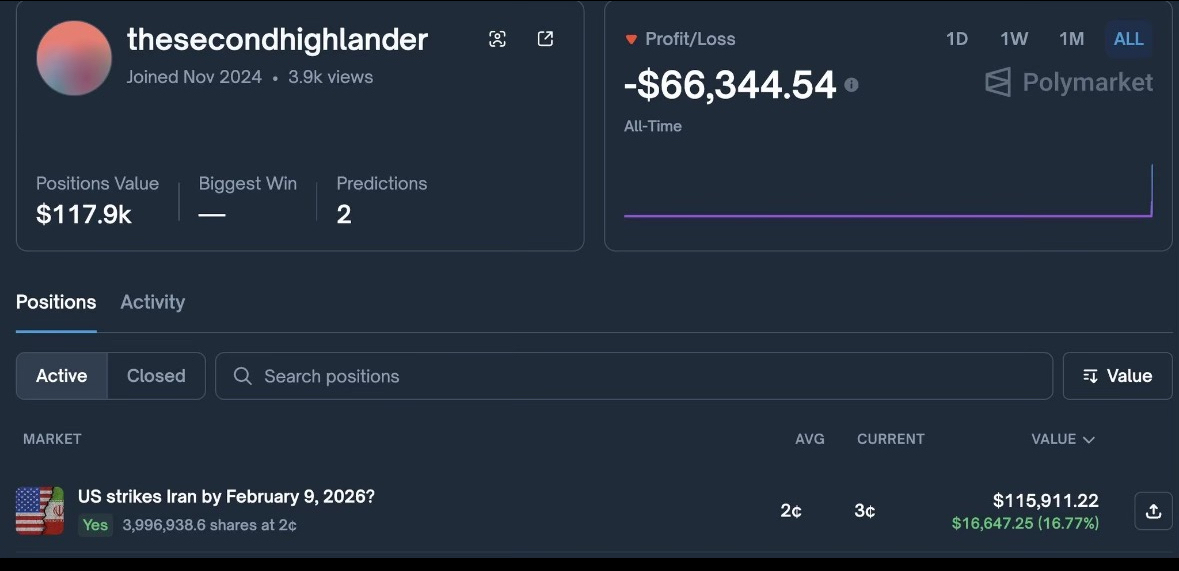Image resolution: width=1179 pixels, height=571 pixels.
Task: Select the 1M time range
Action: click(x=1071, y=39)
